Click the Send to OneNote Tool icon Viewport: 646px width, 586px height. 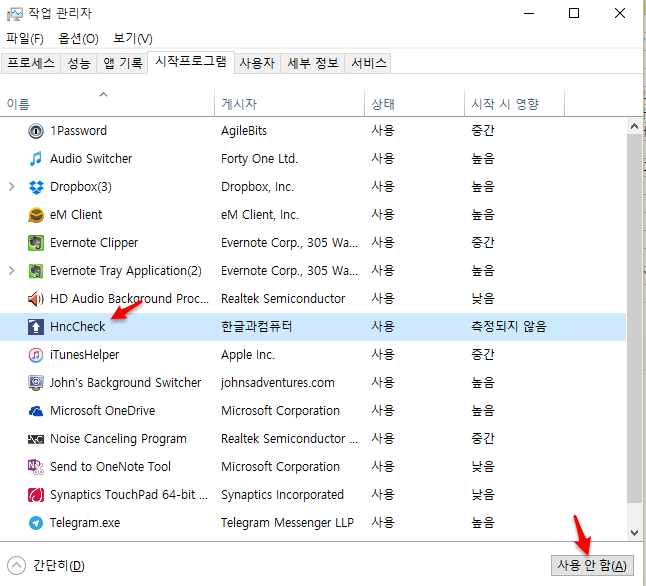(x=36, y=467)
